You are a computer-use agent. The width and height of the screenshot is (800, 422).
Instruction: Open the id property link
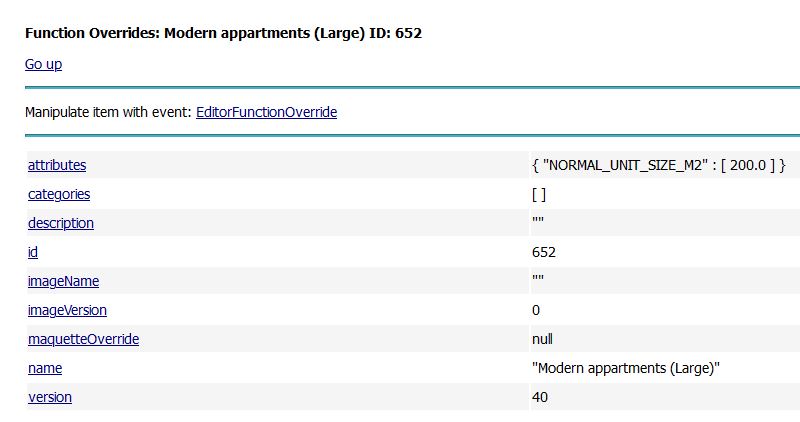(x=33, y=252)
